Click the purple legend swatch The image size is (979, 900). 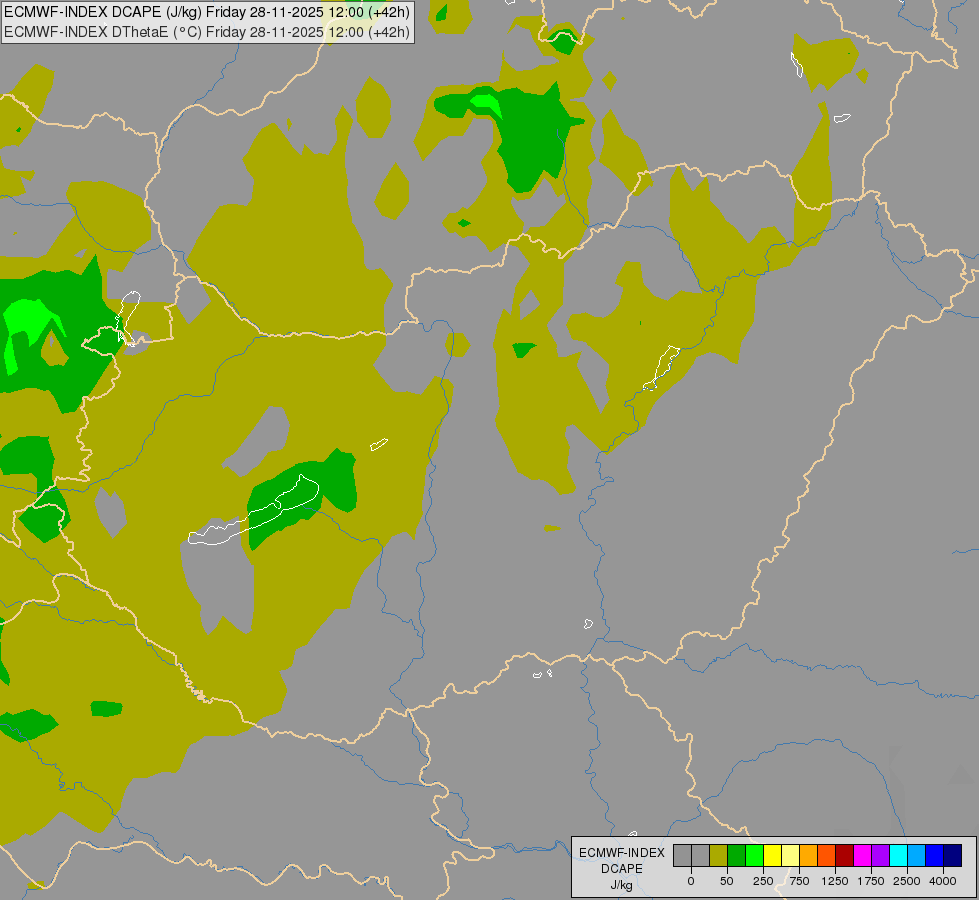tap(881, 855)
